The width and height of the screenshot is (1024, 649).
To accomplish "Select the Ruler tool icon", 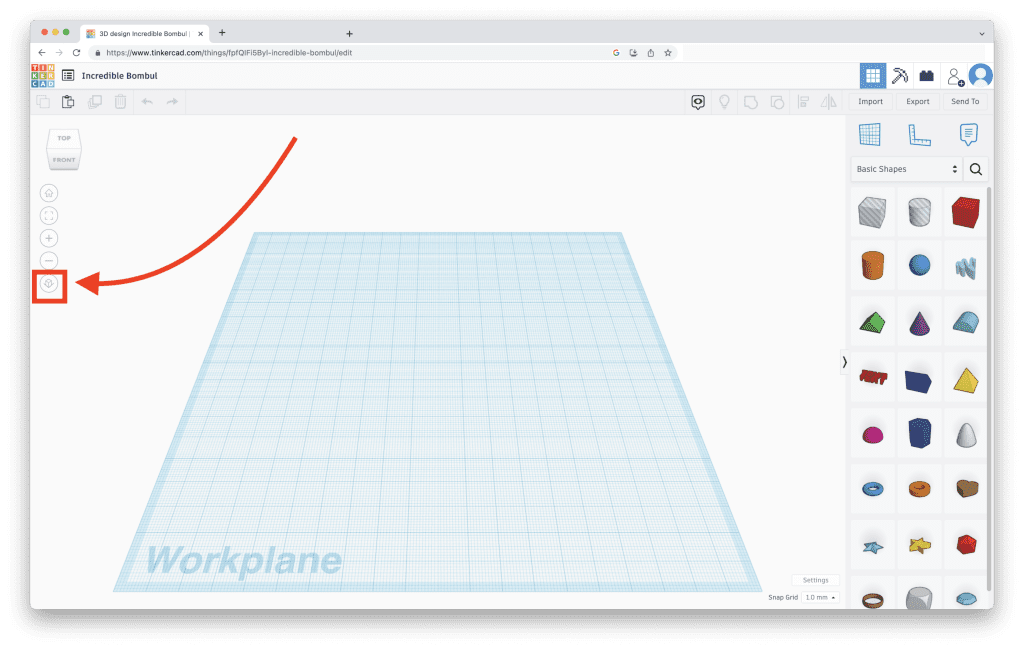I will click(919, 135).
